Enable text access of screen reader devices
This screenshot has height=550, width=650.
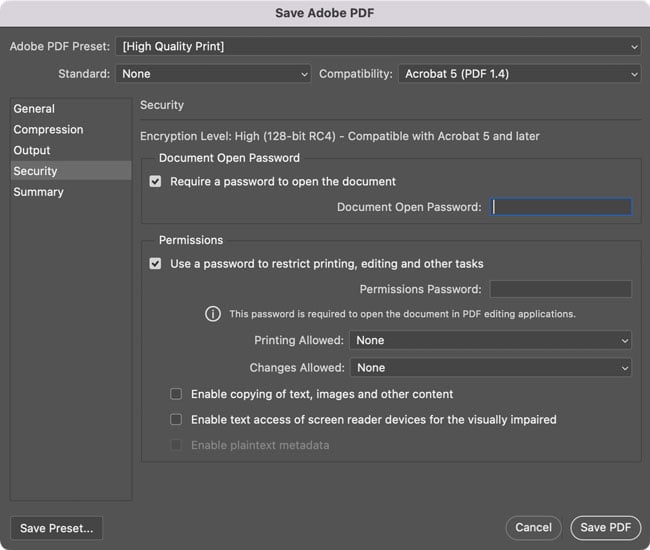tap(176, 419)
